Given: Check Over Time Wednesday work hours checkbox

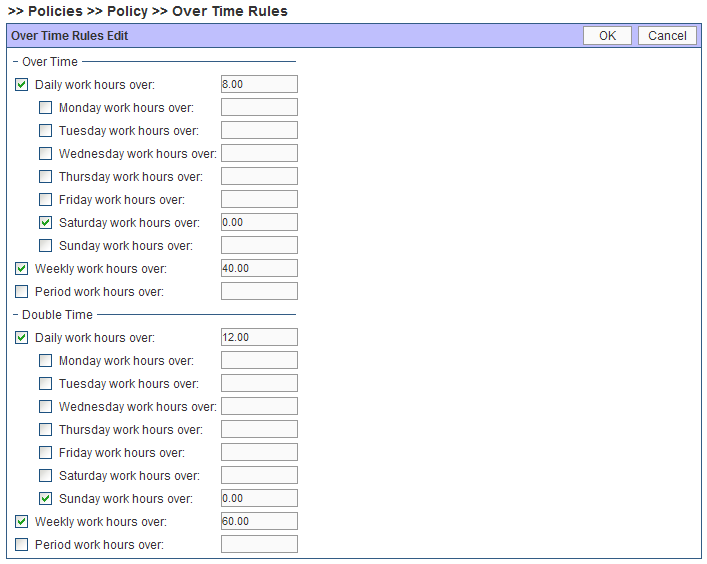Looking at the screenshot, I should 46,154.
